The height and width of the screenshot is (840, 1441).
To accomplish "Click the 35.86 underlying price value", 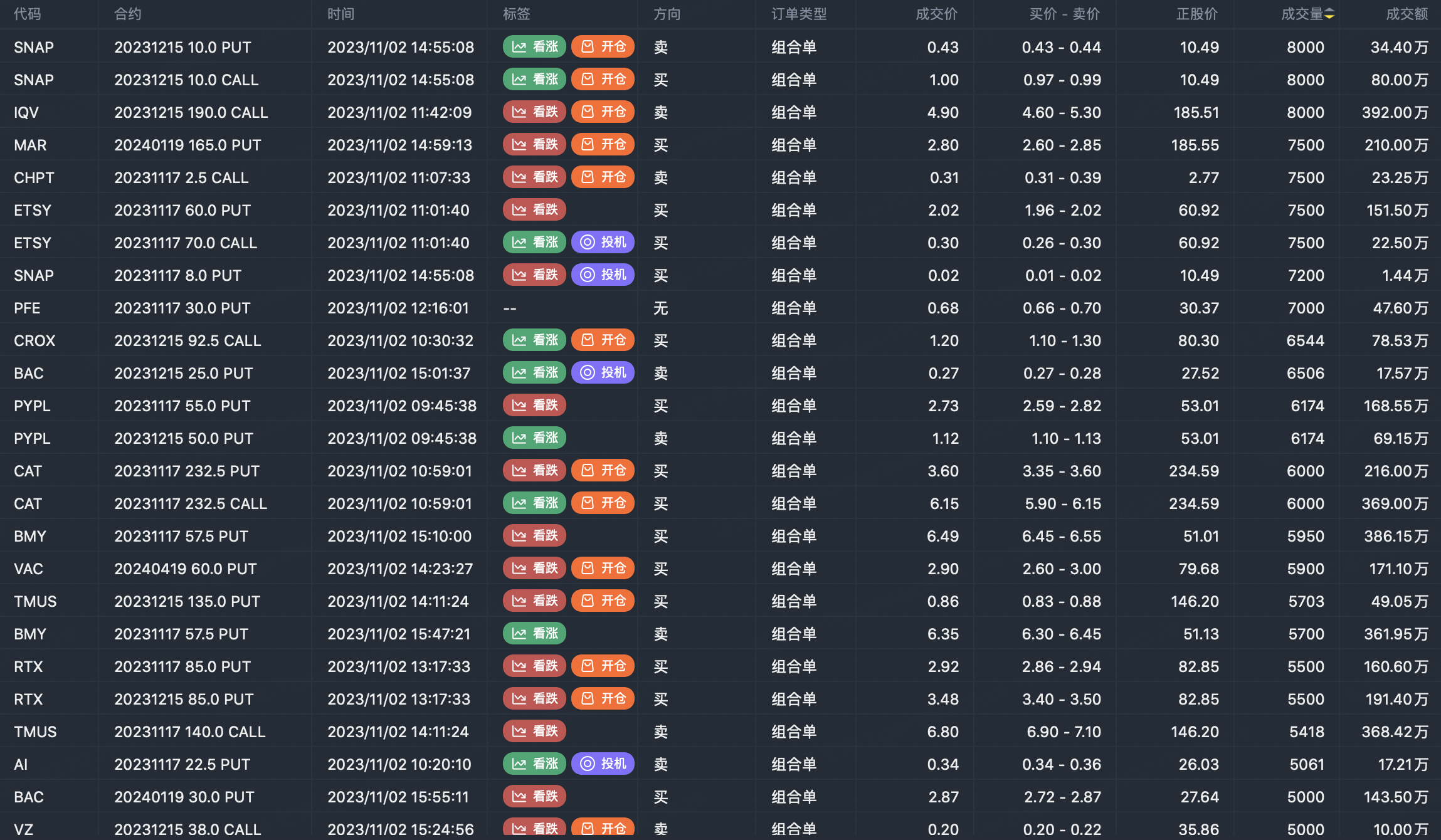I will (1199, 830).
